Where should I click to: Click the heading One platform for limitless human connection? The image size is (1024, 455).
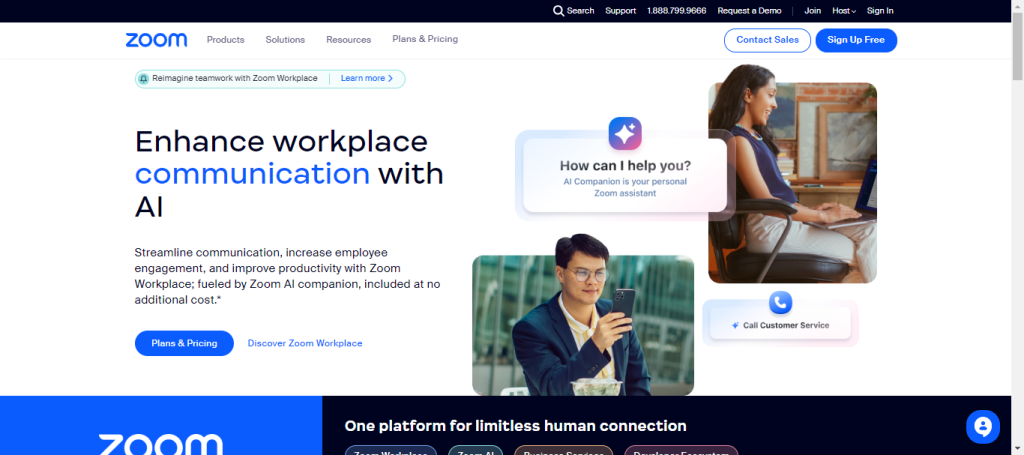click(x=515, y=426)
